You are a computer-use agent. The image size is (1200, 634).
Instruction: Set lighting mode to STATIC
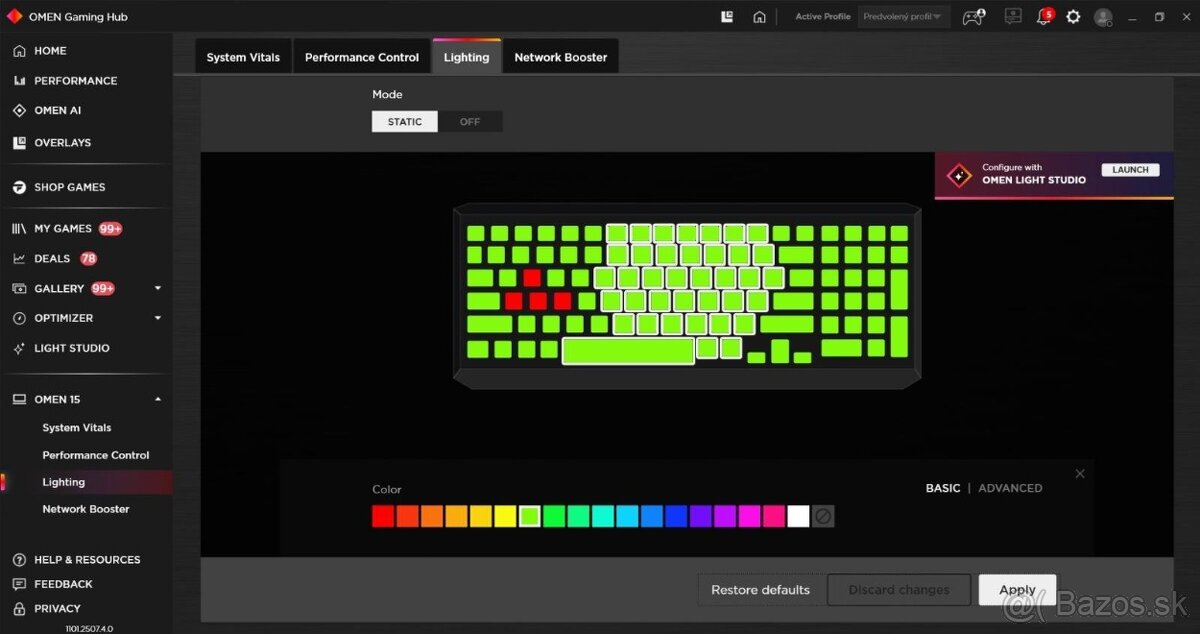tap(405, 122)
